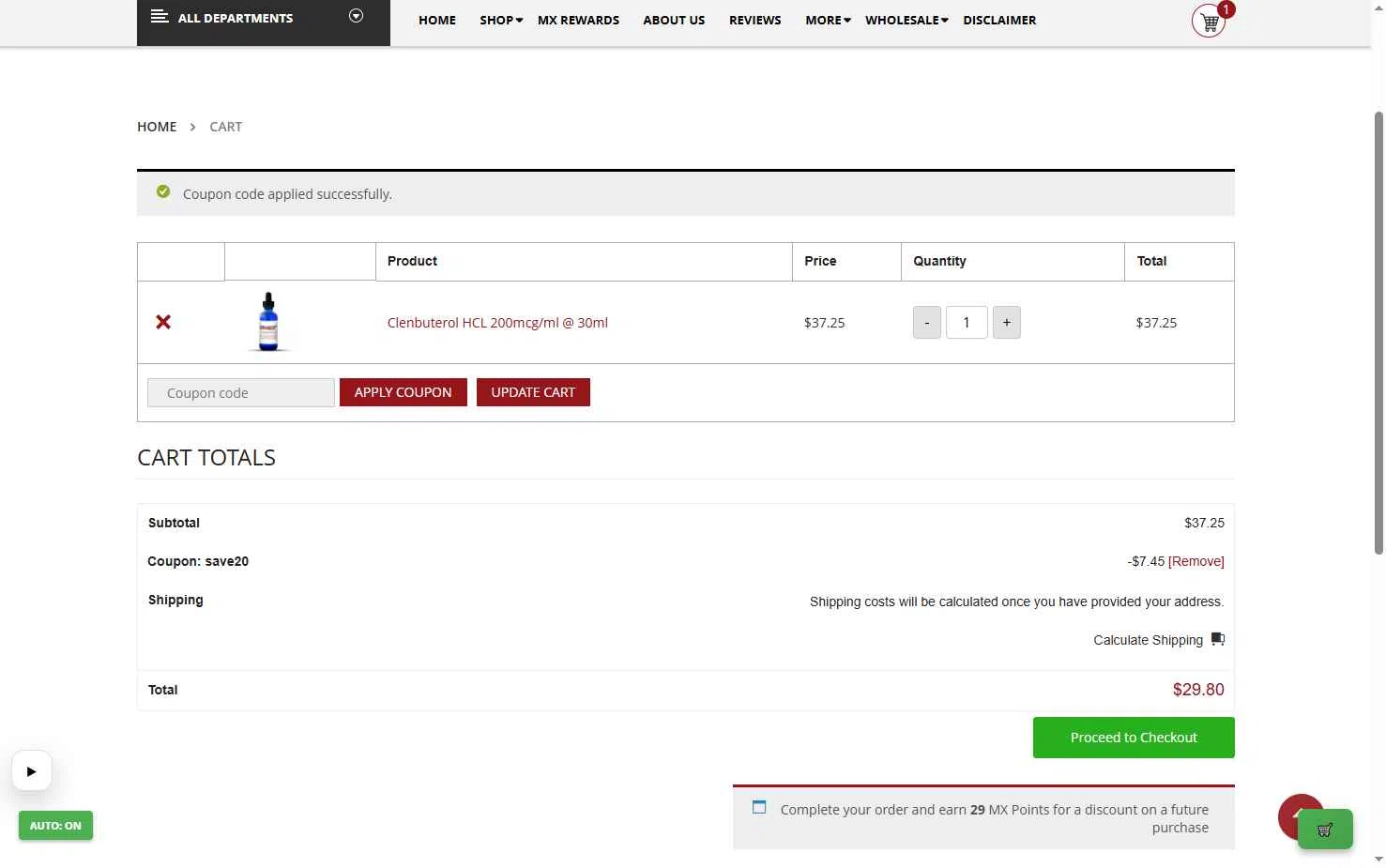Click the CART TOTALS heading
Viewport: 1386px width, 868px height.
tap(206, 458)
